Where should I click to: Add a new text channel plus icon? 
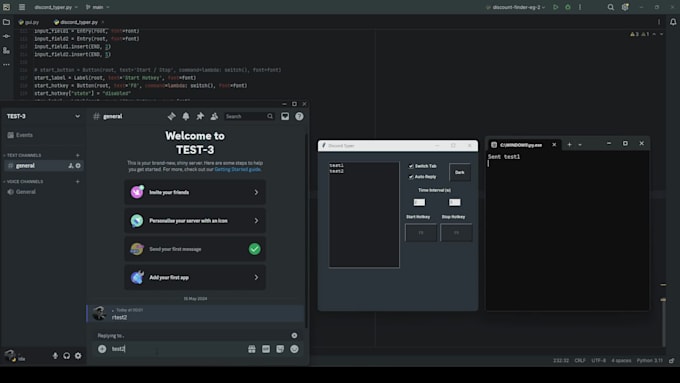point(78,155)
